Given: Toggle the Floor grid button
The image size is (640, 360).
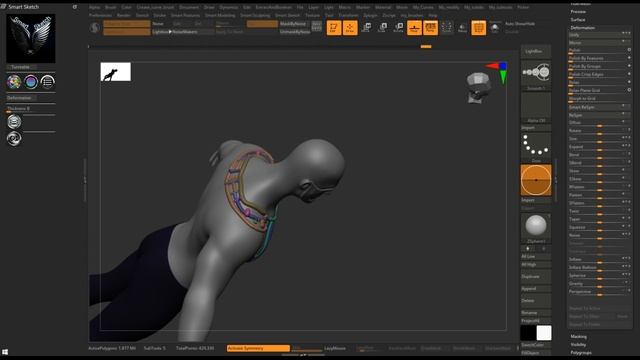Looking at the screenshot, I should coord(414,28).
